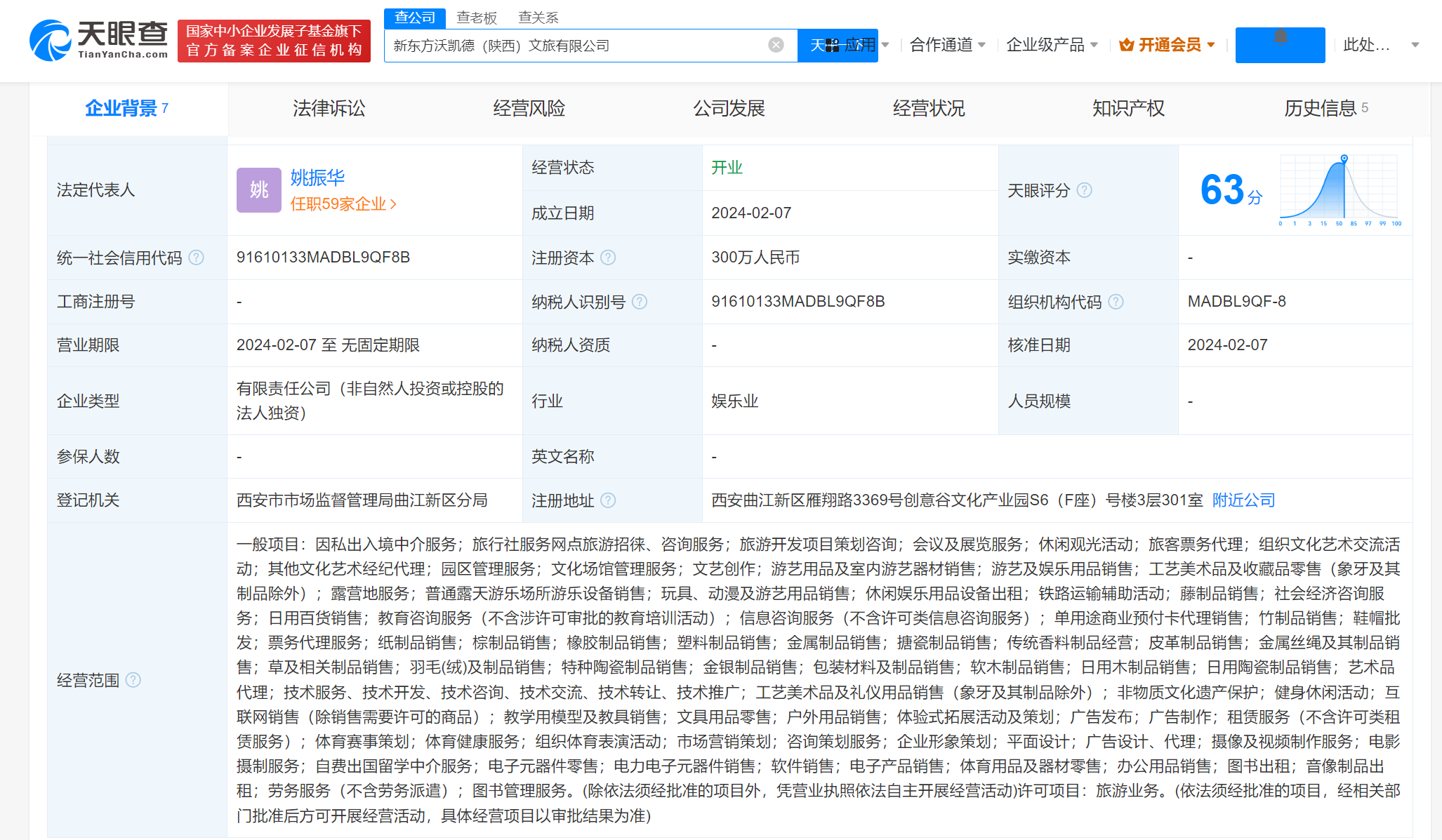Open tooltip icon beside 统一社会信用代码
The height and width of the screenshot is (840, 1442).
coord(197,258)
